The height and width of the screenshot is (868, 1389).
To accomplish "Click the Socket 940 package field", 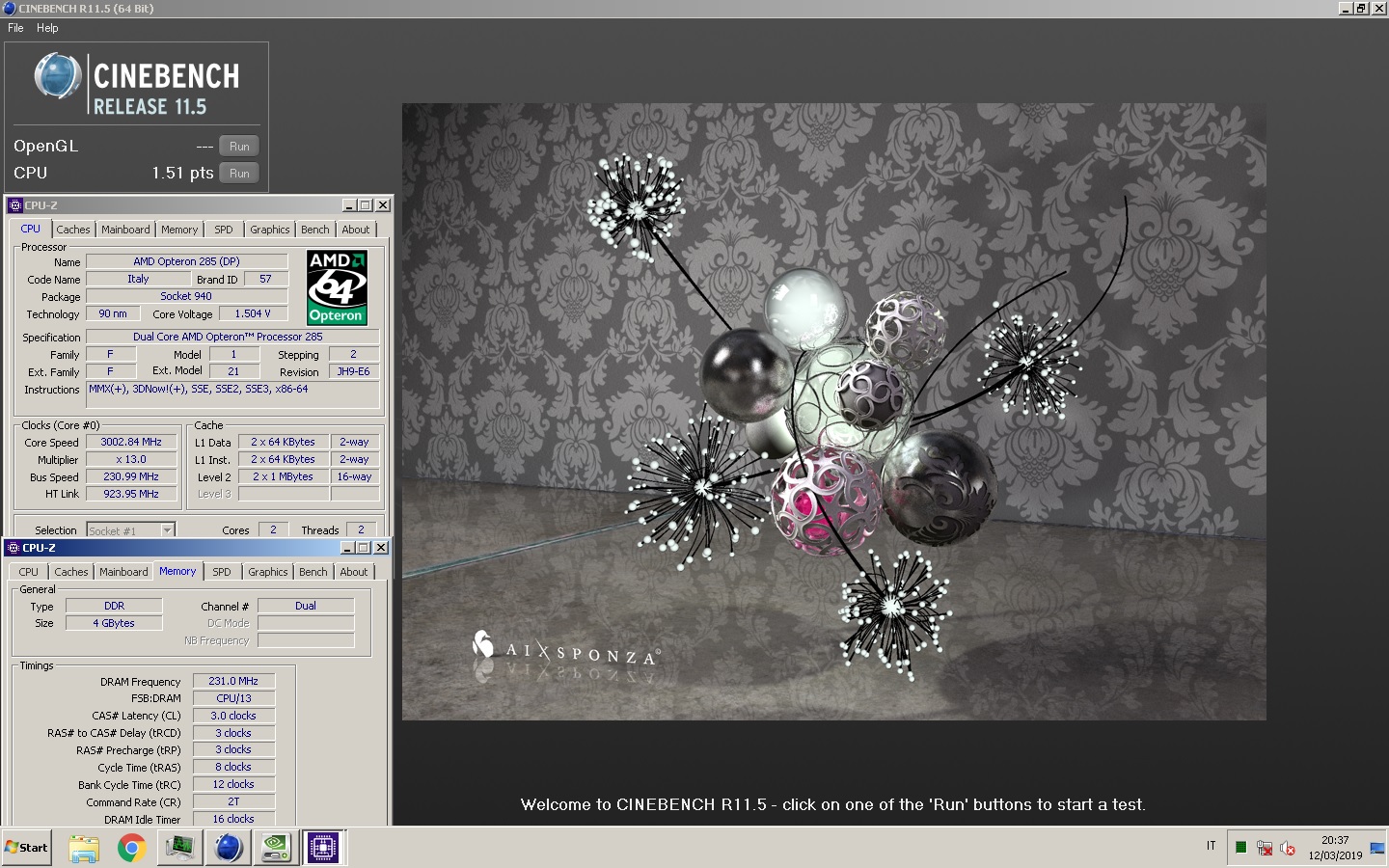I will (187, 296).
